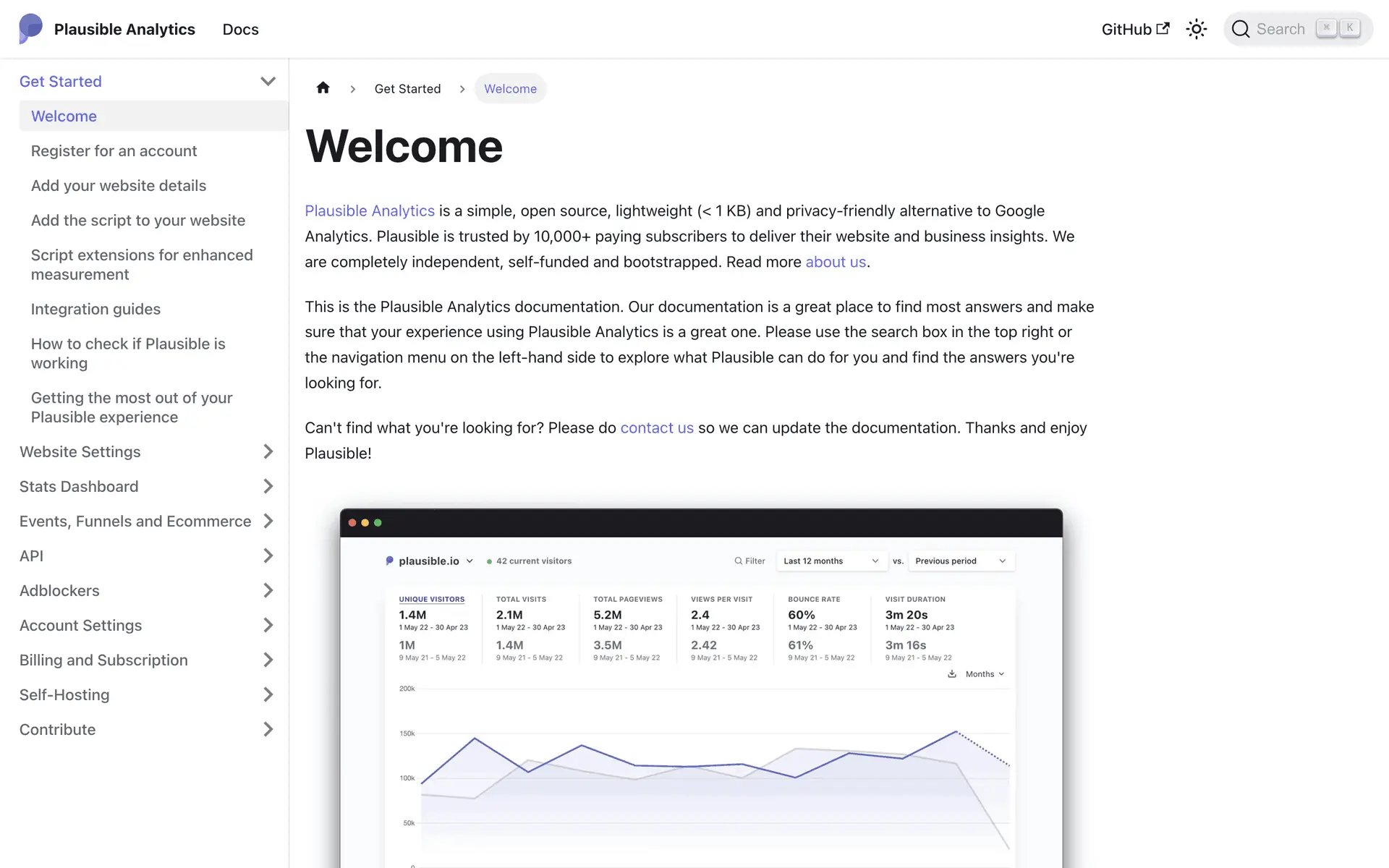Screen dimensions: 1389x868
Task: Collapse the Get Started section chevron
Action: click(268, 81)
